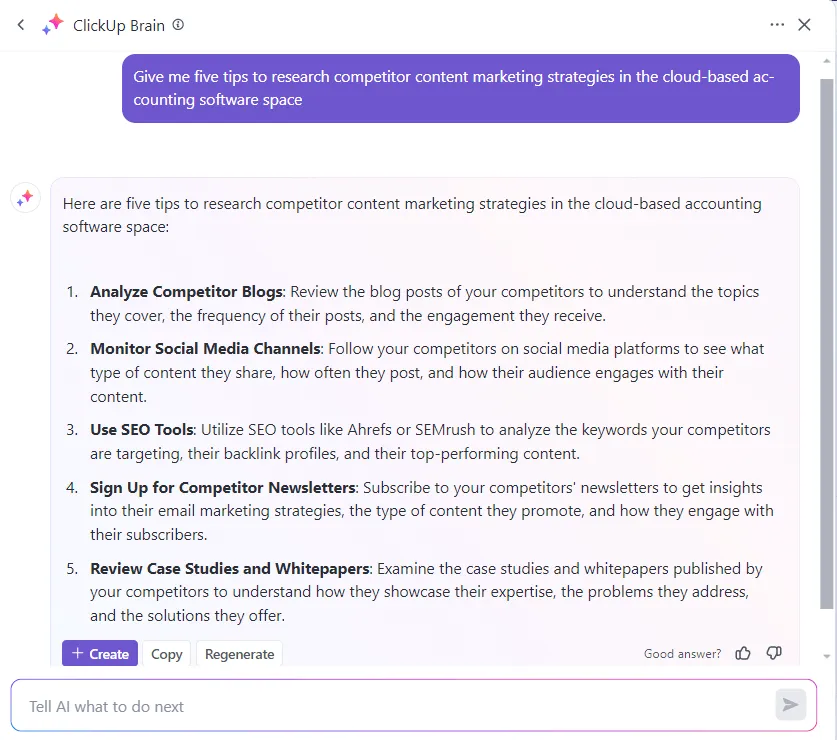
Task: Click the 'Good answer?' label
Action: (x=682, y=654)
